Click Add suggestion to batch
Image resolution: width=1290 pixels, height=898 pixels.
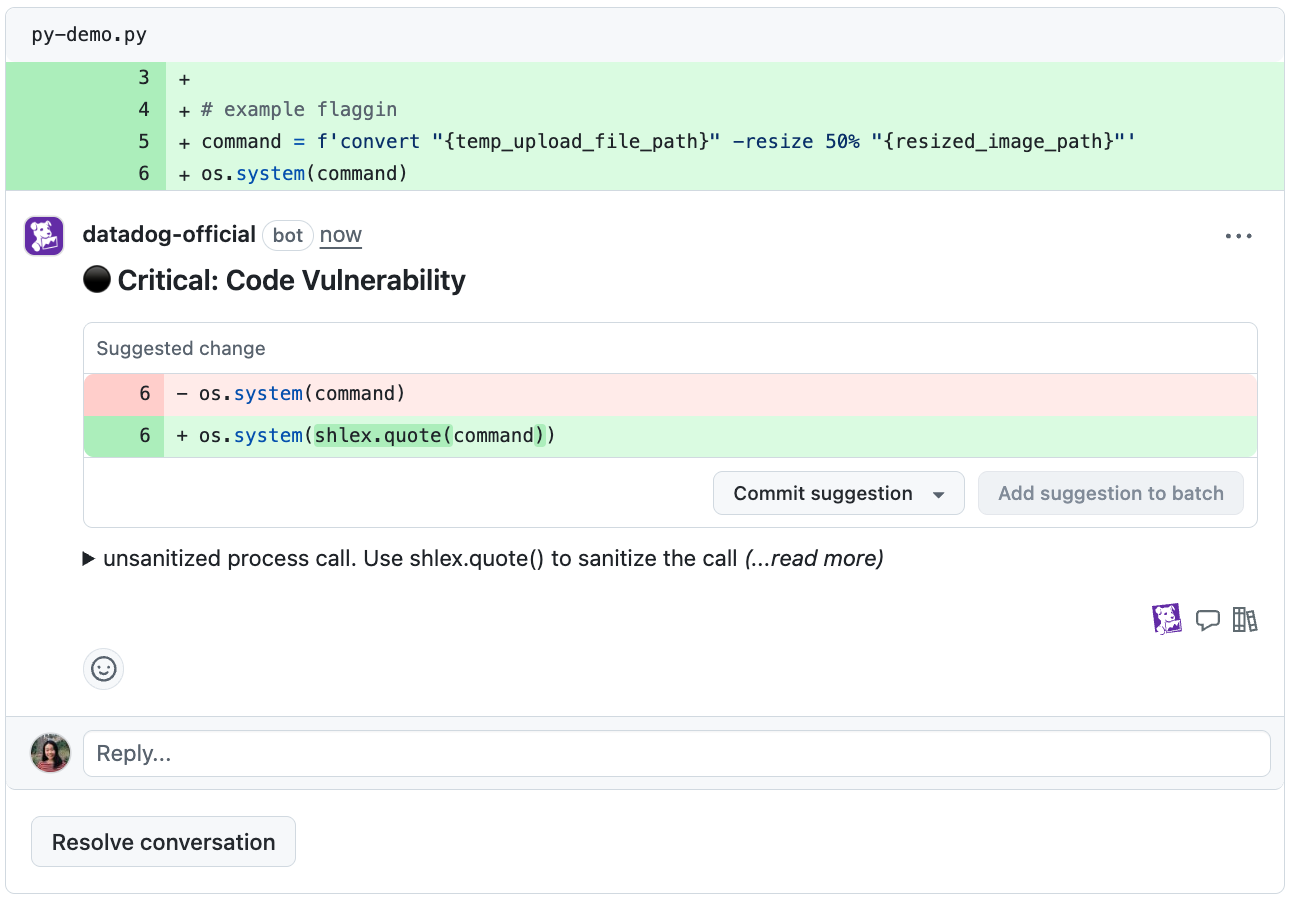(1110, 493)
